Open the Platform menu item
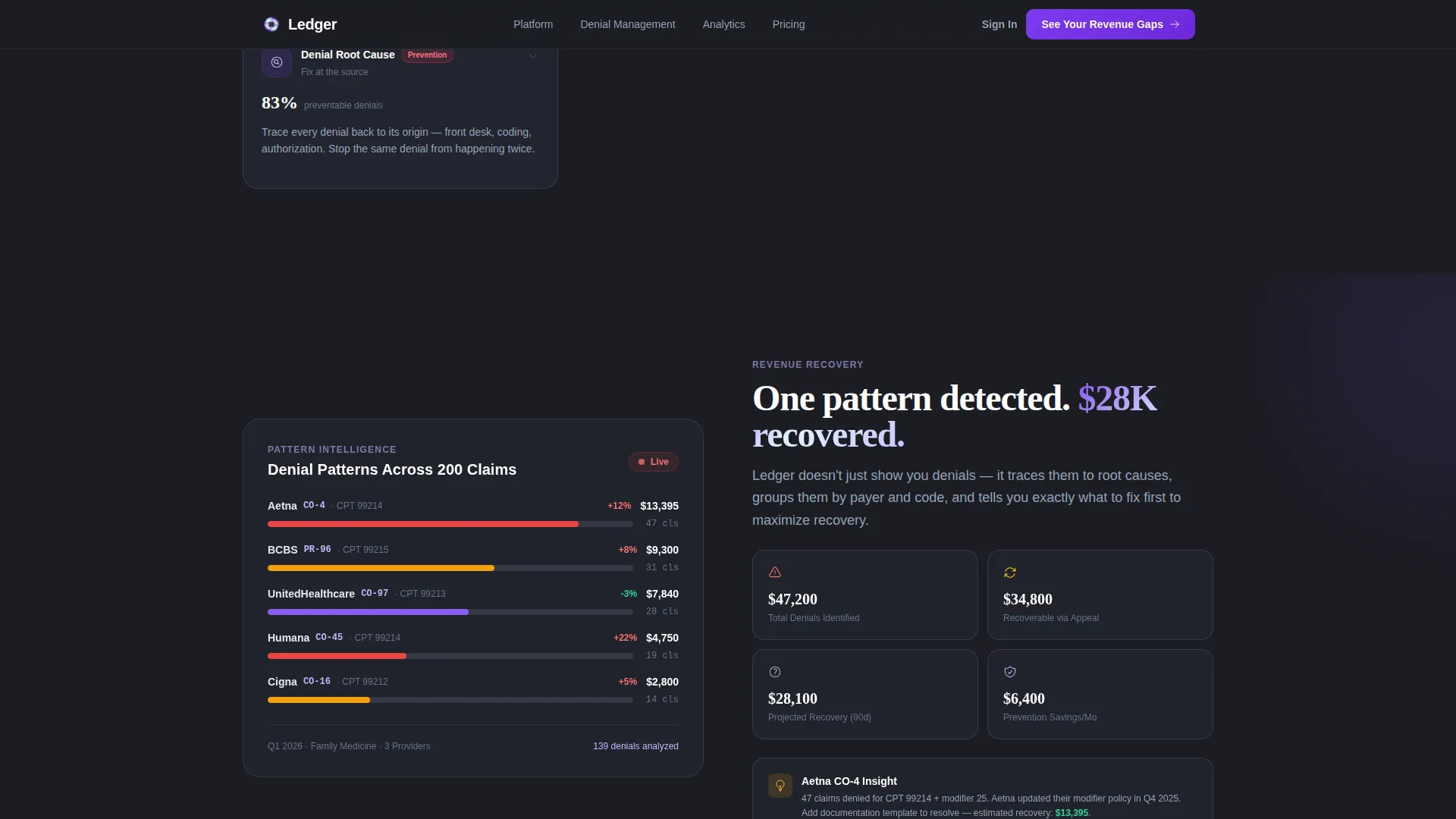1456x819 pixels. (x=533, y=24)
